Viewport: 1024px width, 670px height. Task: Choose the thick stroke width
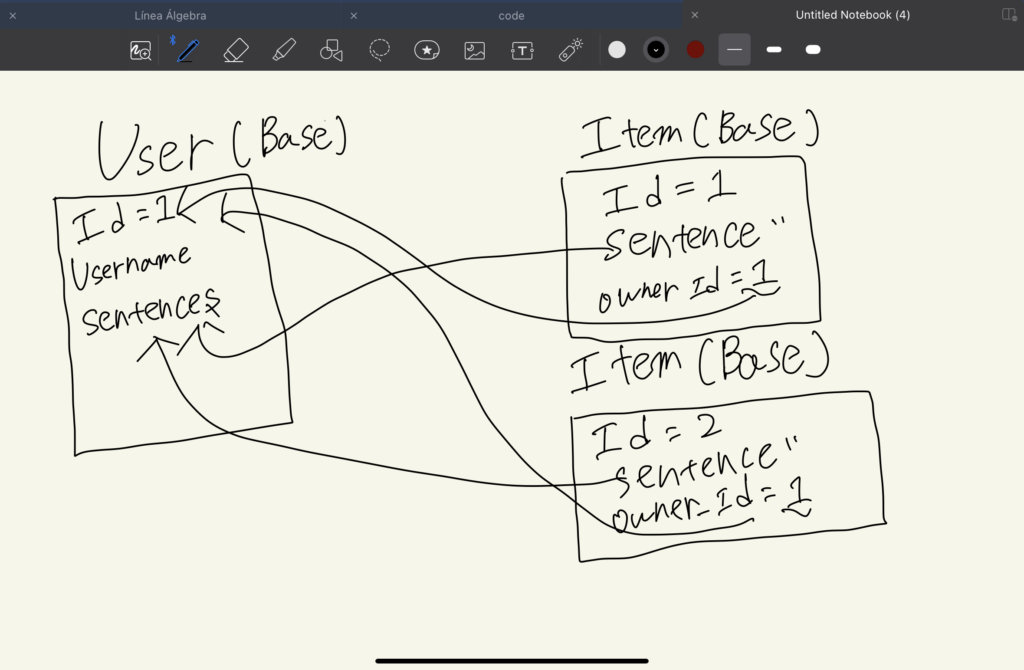[x=813, y=49]
